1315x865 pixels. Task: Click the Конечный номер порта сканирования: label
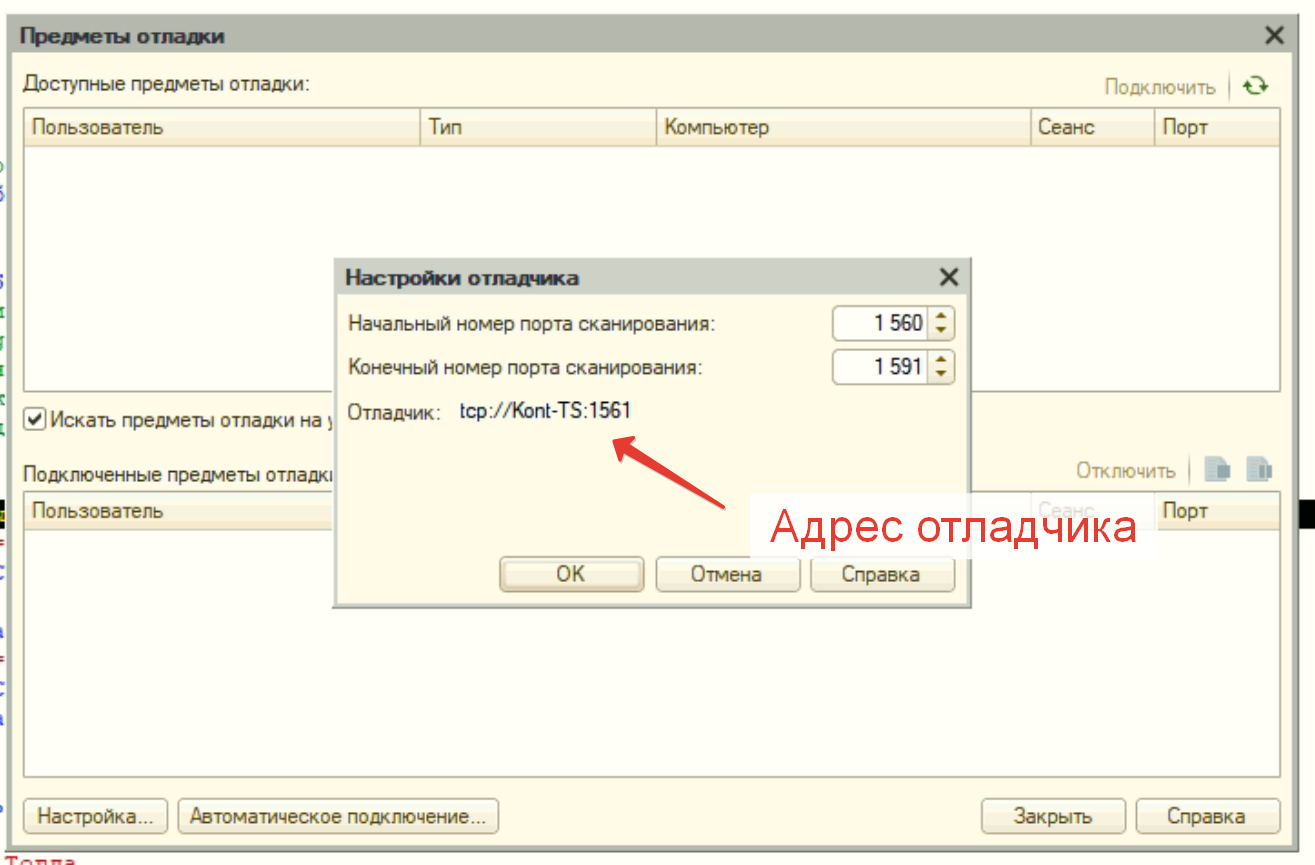[525, 367]
